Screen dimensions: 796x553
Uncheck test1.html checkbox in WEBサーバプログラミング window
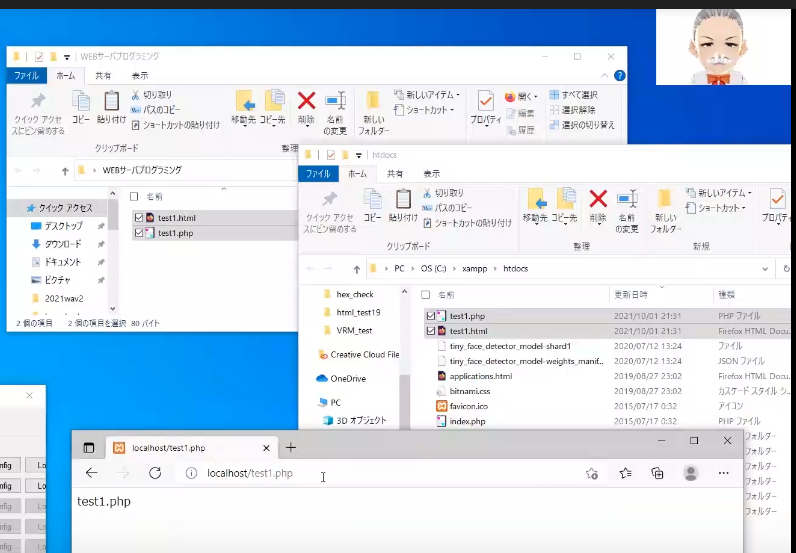coord(139,218)
